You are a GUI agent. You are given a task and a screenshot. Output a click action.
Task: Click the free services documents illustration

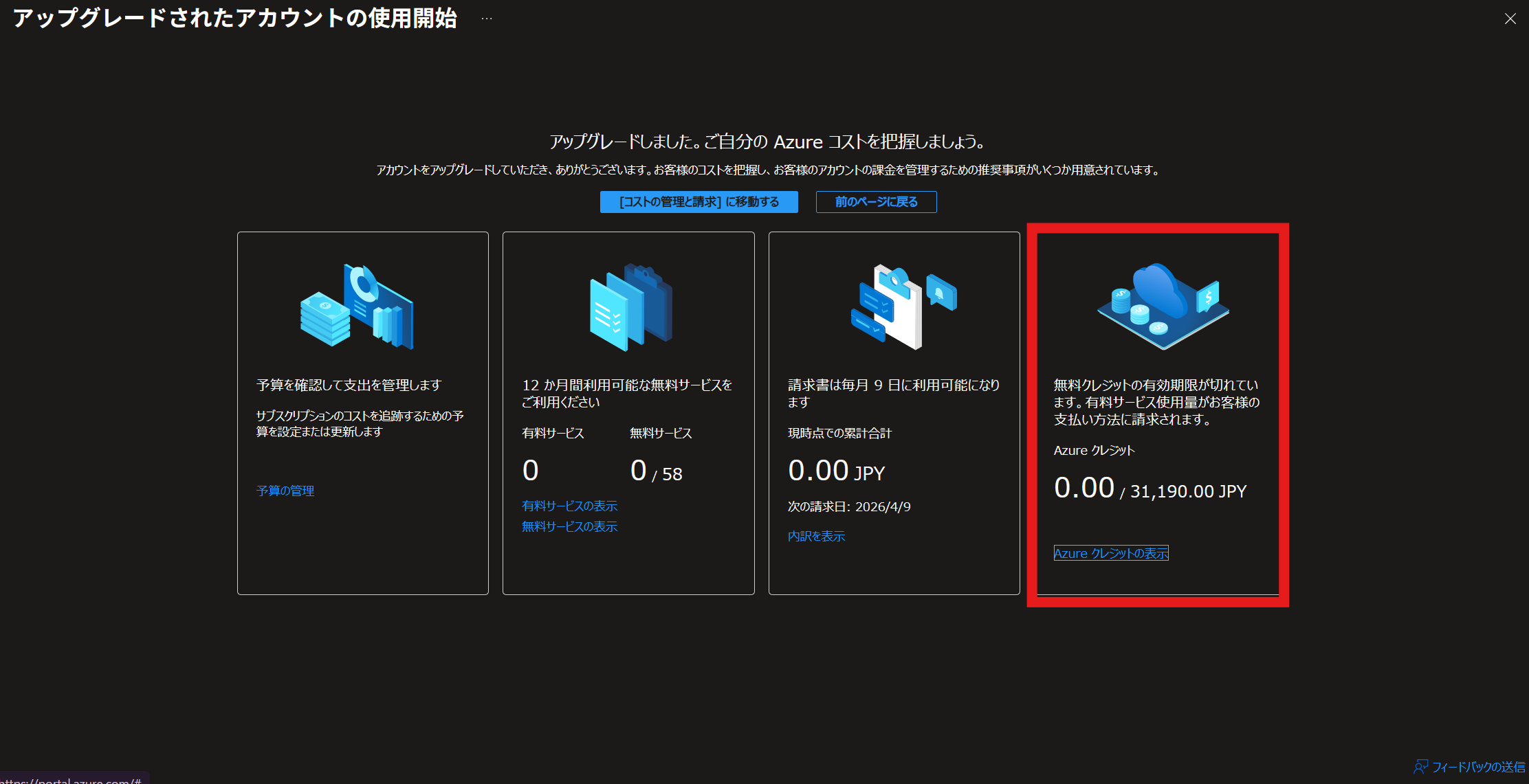coord(630,306)
